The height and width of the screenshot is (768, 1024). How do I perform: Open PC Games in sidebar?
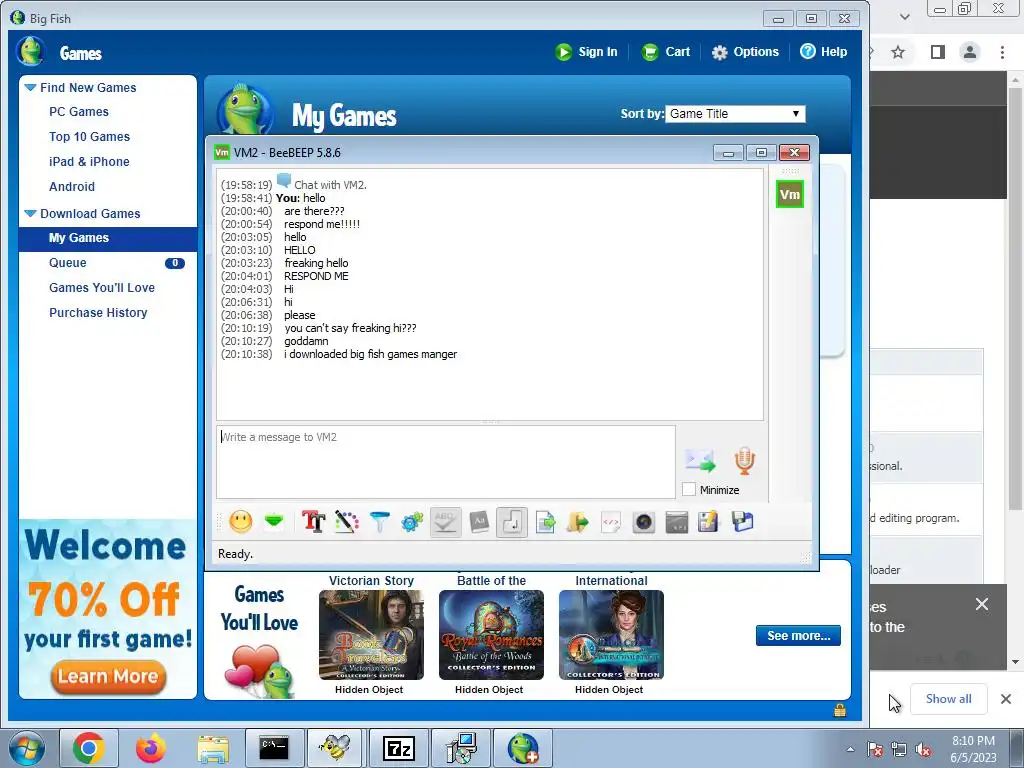(79, 112)
